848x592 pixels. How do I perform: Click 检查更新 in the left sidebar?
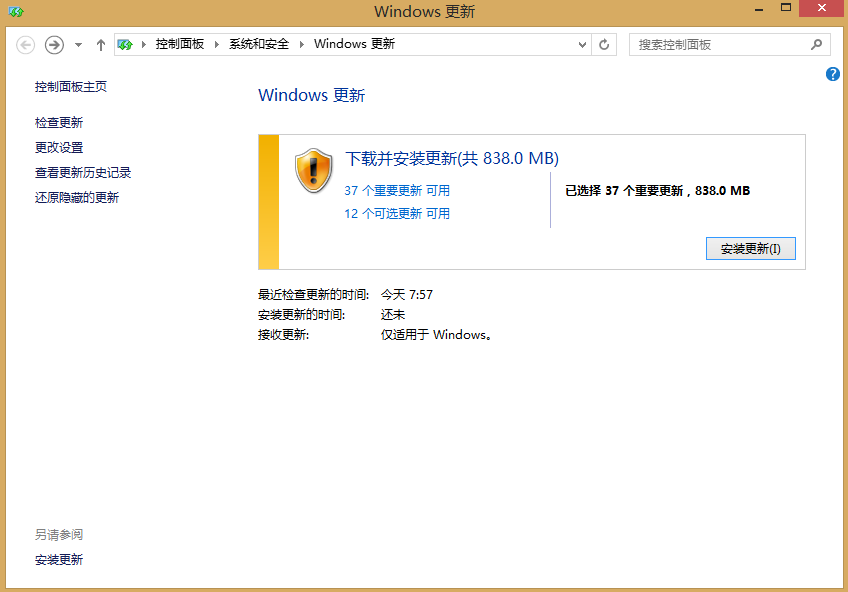(59, 122)
